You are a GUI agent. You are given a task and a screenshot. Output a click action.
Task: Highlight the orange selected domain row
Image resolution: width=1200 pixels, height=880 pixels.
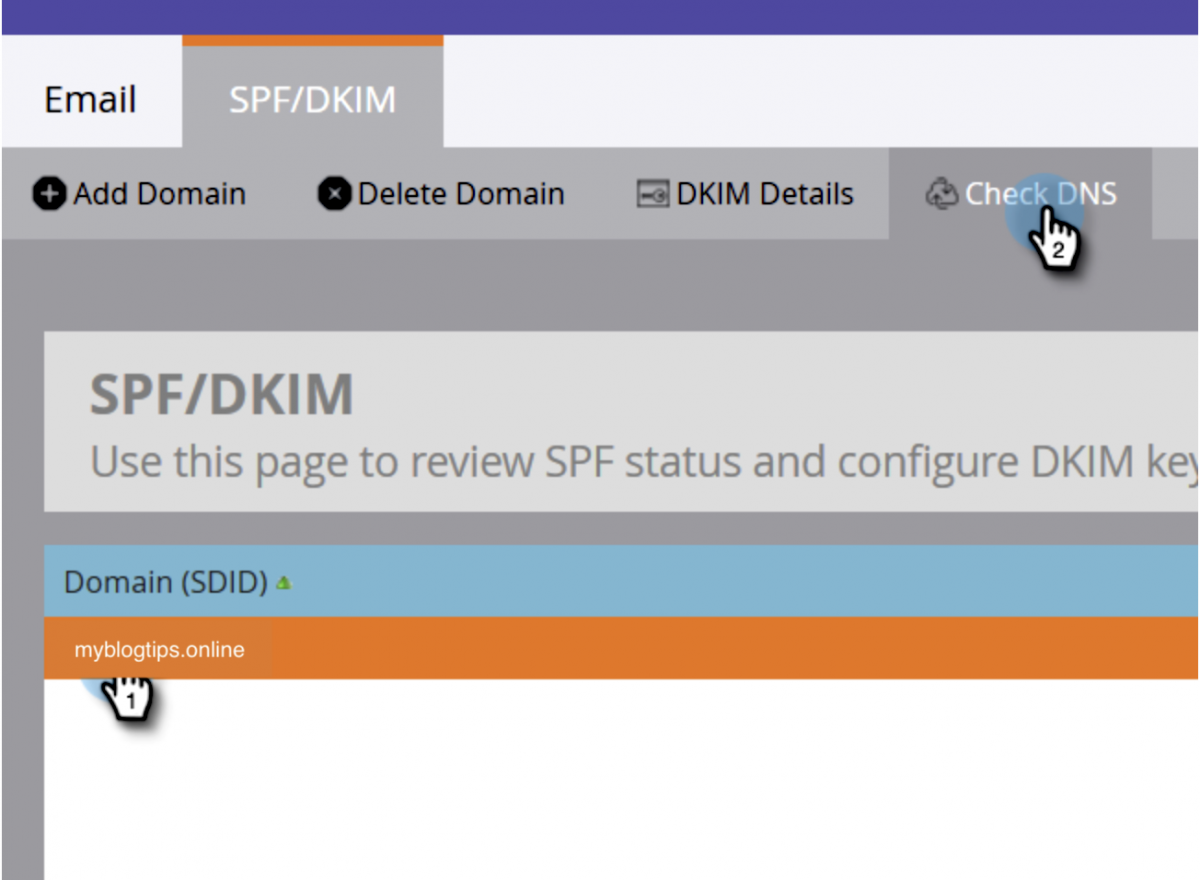(x=159, y=649)
